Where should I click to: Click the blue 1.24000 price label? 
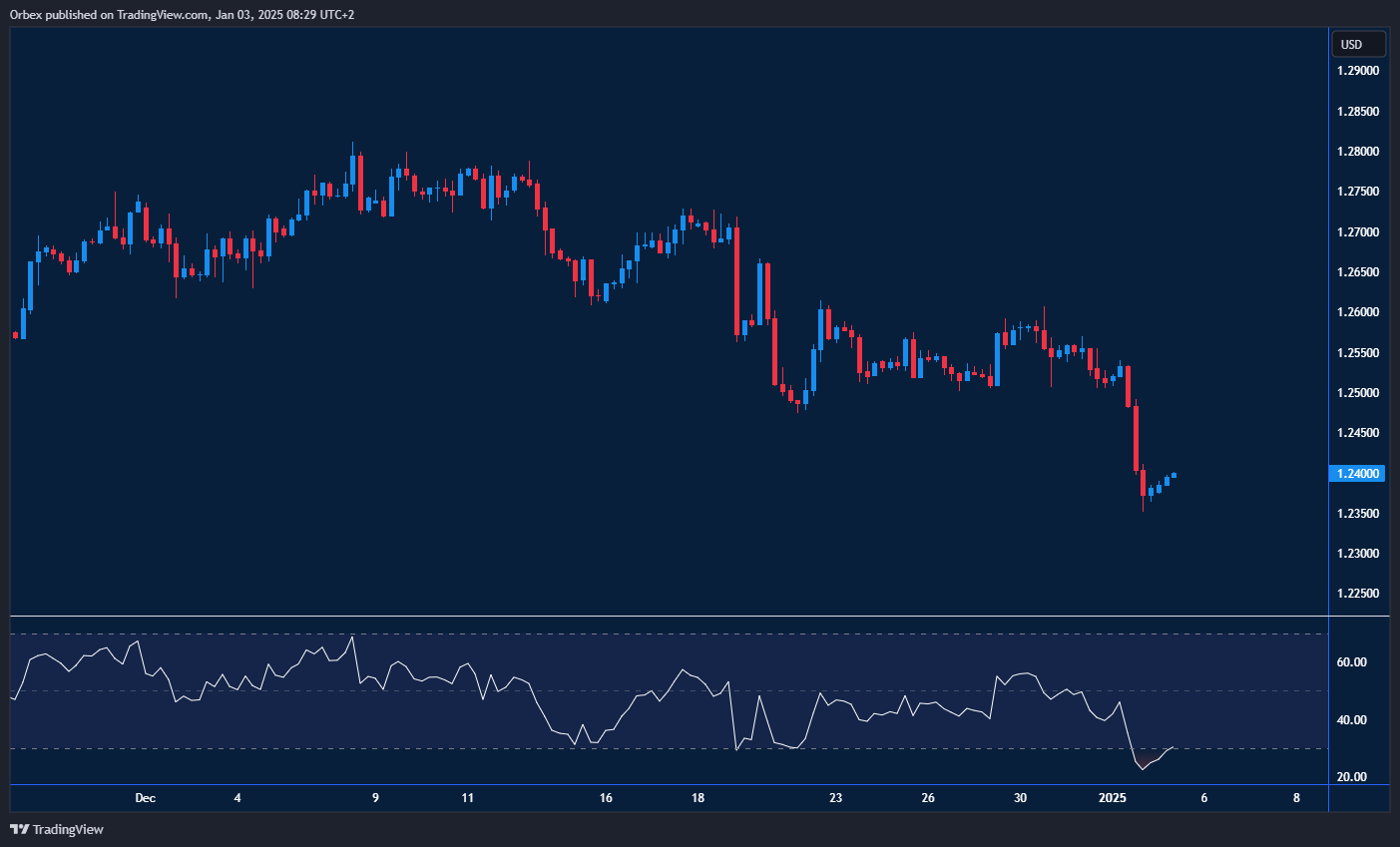click(1357, 474)
